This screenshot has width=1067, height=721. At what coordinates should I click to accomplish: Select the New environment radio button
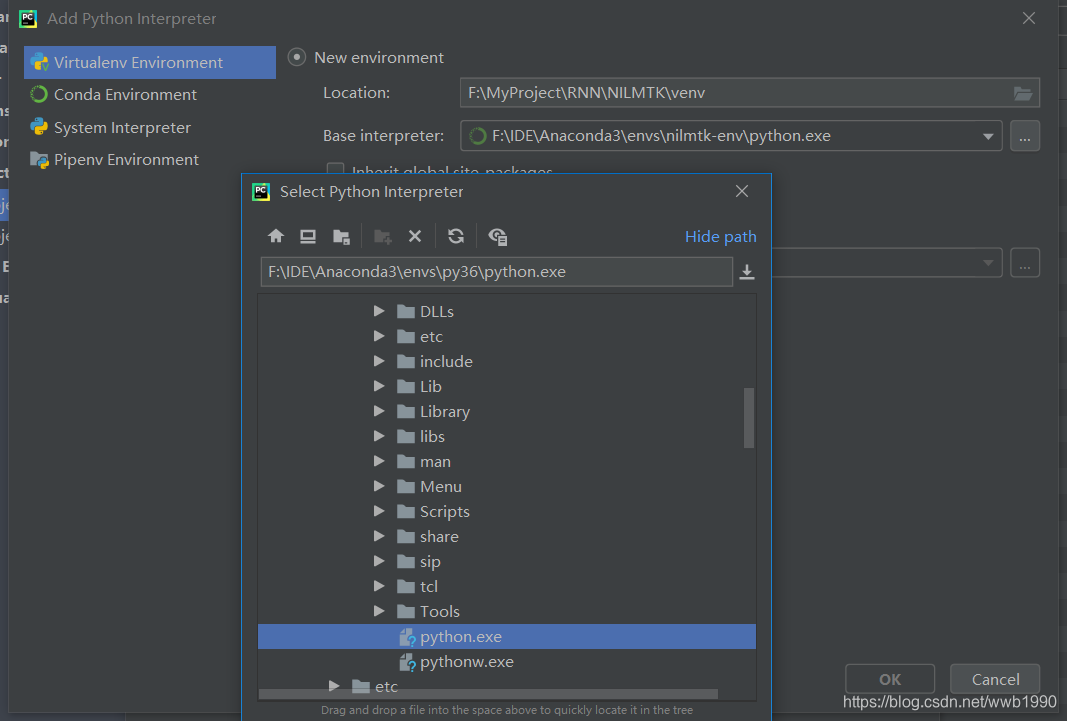tap(297, 57)
